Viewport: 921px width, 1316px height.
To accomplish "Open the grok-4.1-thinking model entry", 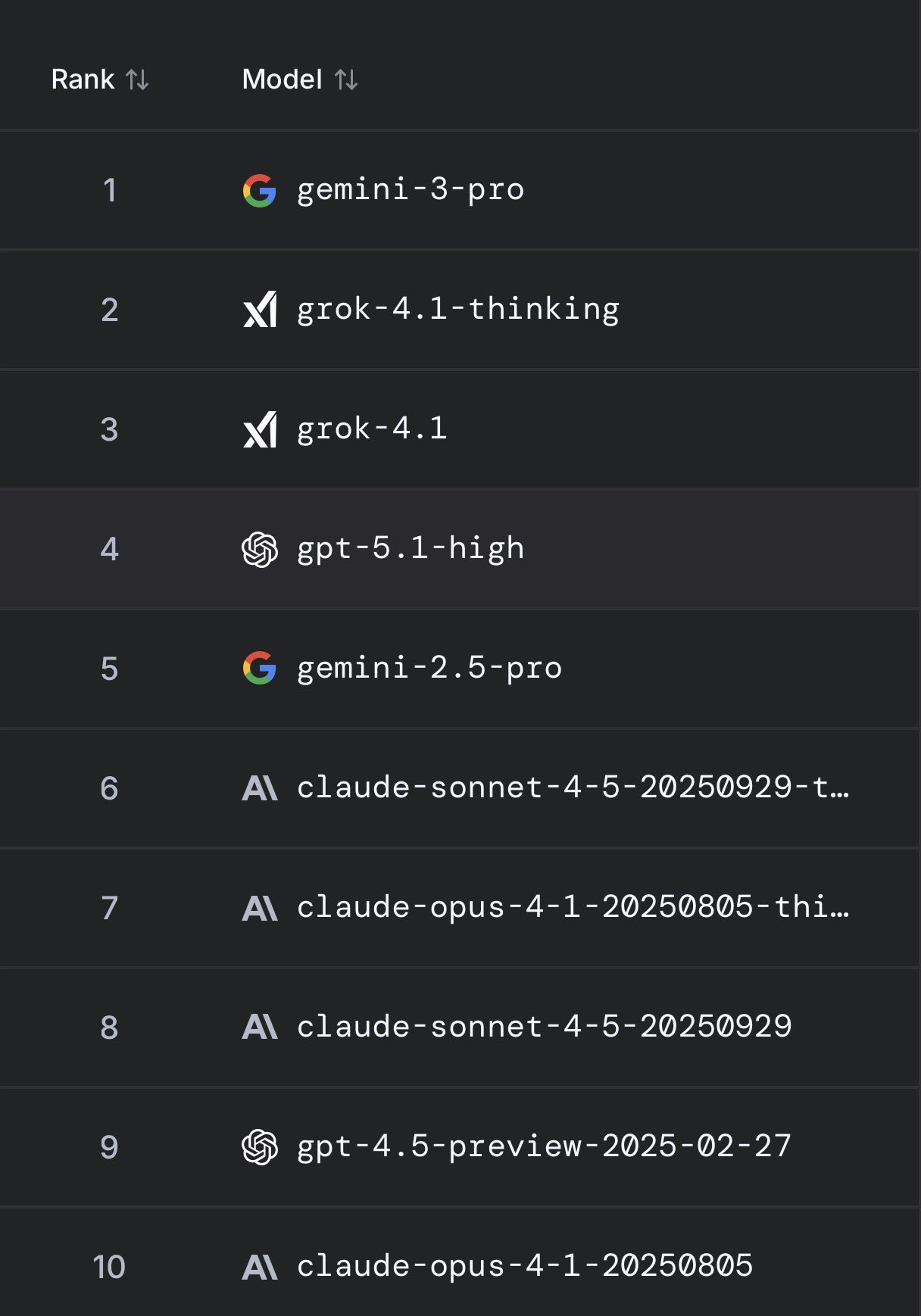I will (x=458, y=309).
